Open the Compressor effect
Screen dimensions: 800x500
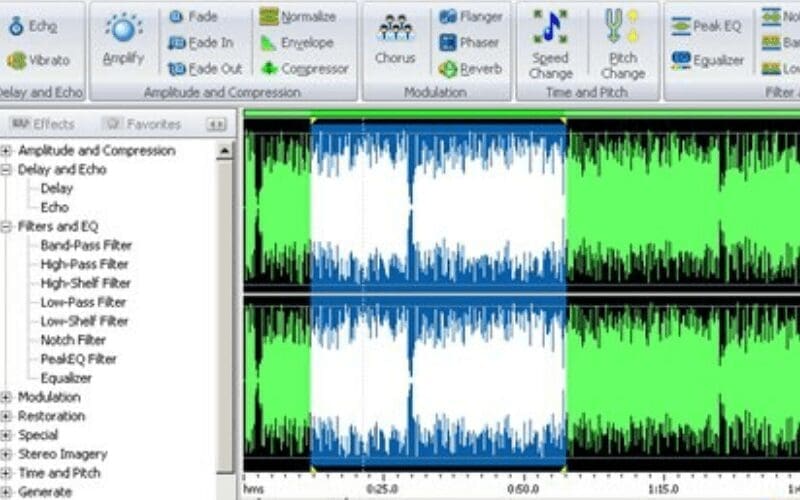pyautogui.click(x=305, y=69)
